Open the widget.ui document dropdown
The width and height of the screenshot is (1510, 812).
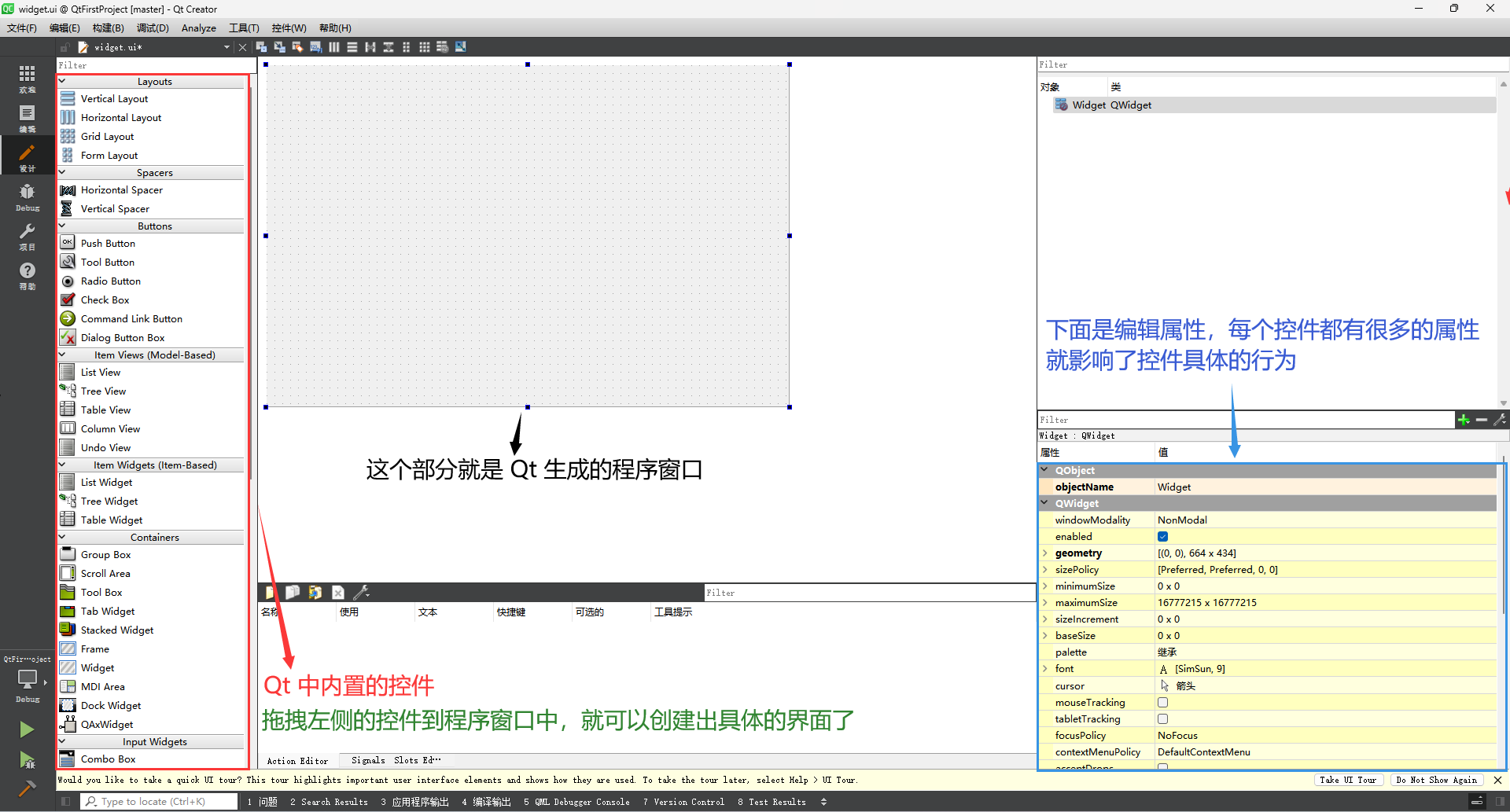pyautogui.click(x=226, y=47)
